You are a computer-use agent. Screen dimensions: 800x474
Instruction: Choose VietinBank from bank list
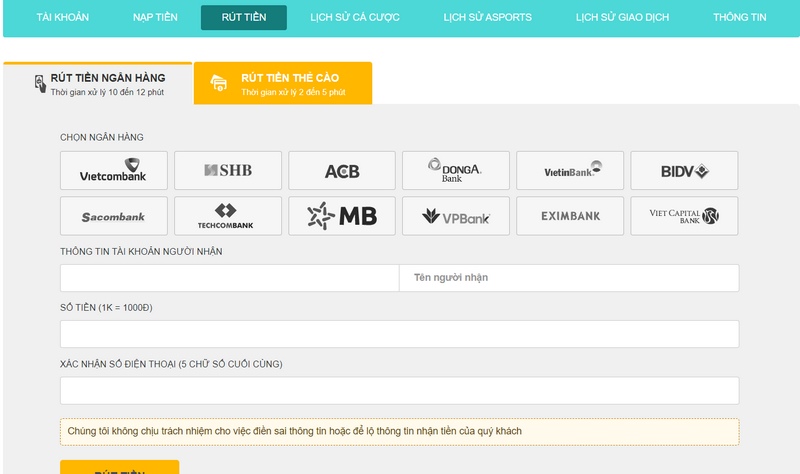pyautogui.click(x=570, y=171)
